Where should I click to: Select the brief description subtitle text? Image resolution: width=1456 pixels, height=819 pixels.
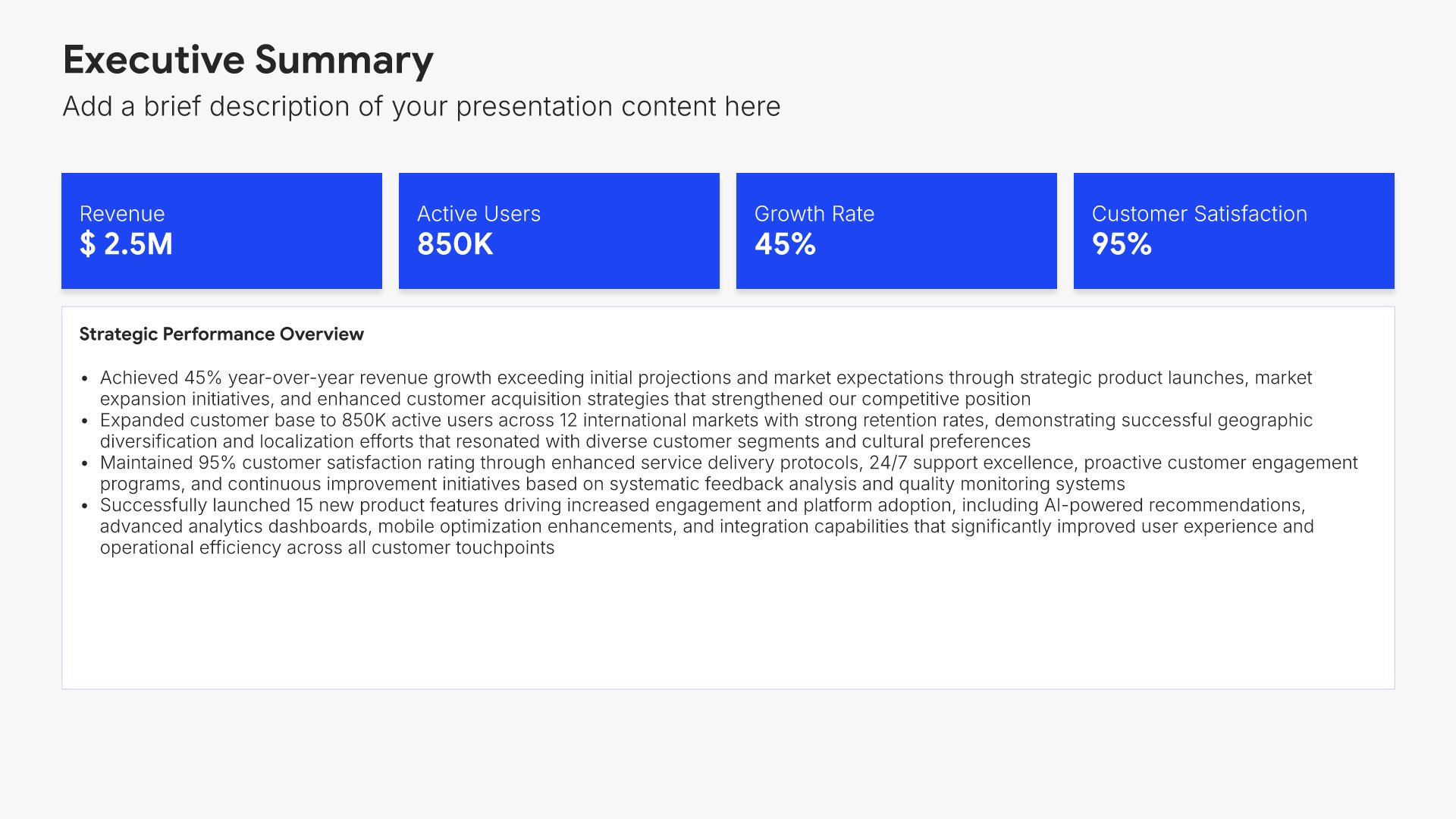421,107
